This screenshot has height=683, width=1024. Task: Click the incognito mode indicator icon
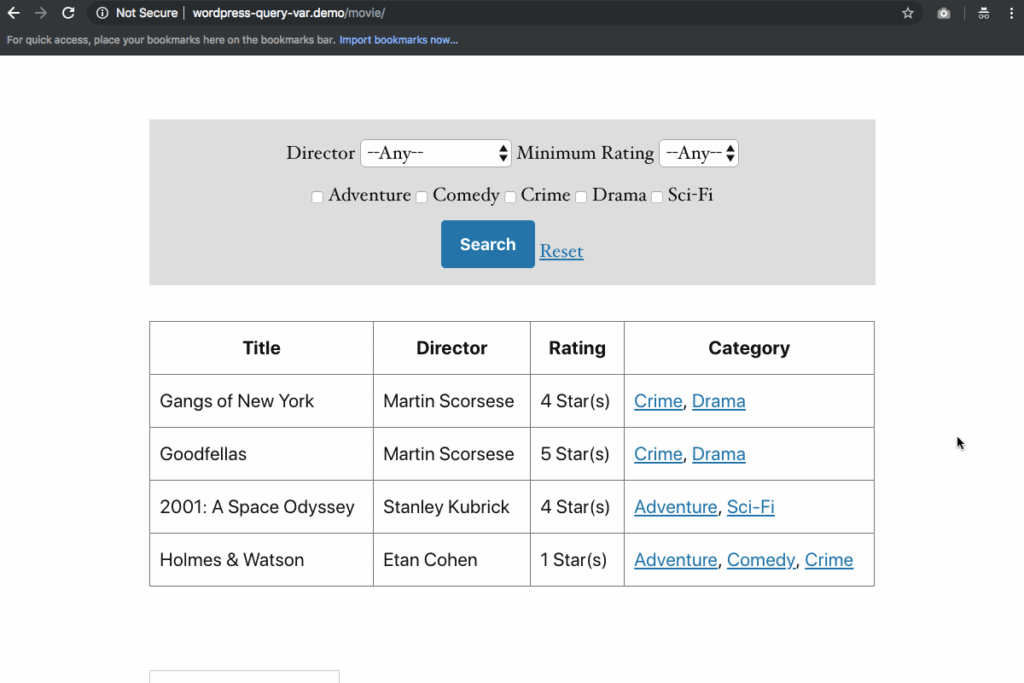point(982,14)
